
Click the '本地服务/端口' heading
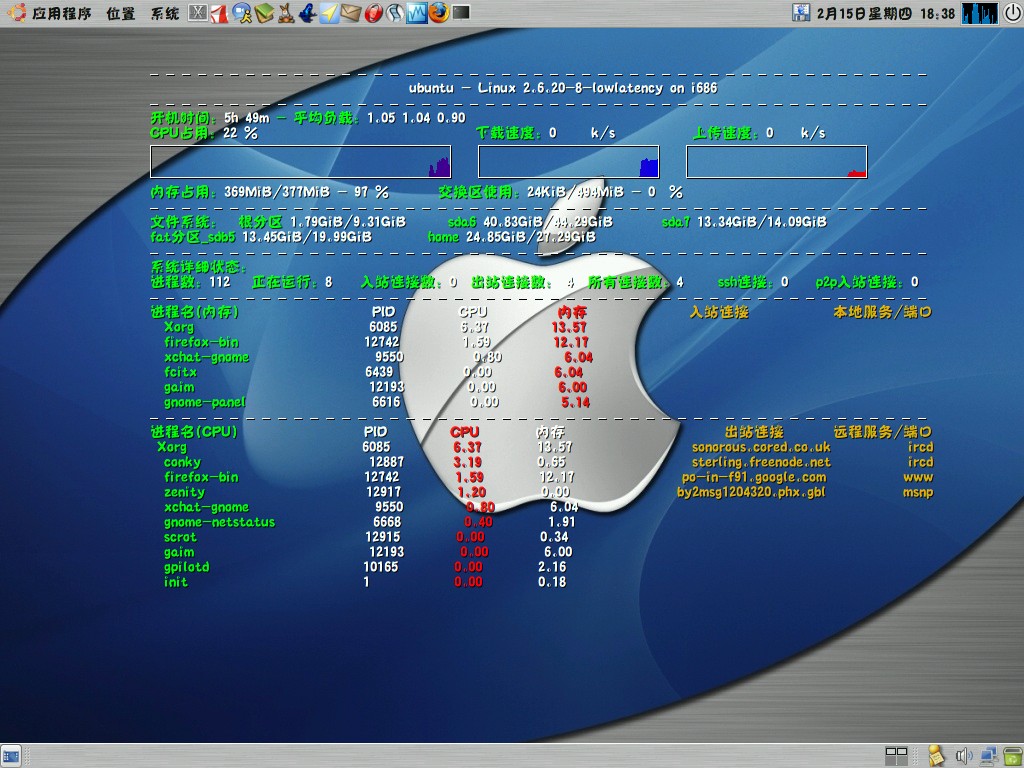click(882, 312)
